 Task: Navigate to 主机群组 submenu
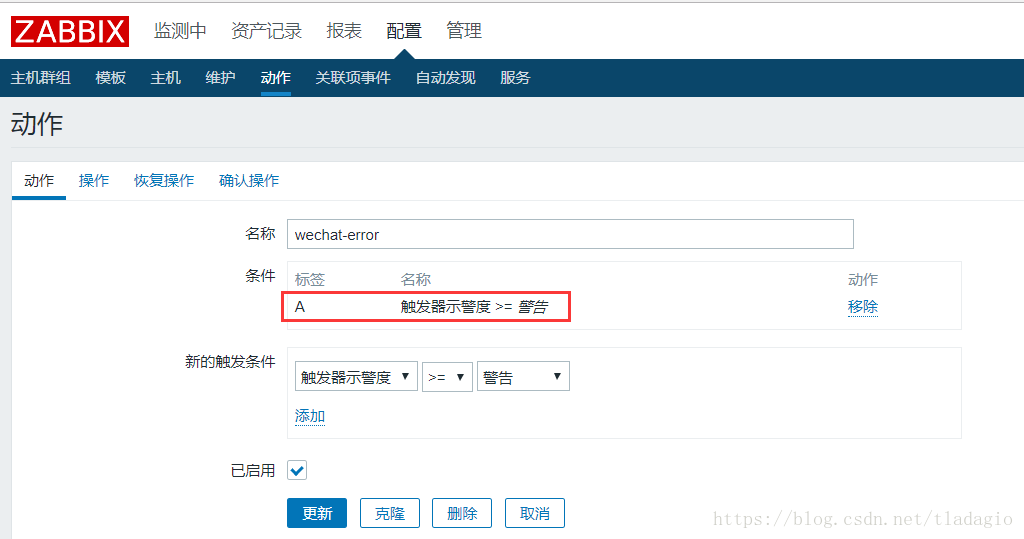coord(41,78)
